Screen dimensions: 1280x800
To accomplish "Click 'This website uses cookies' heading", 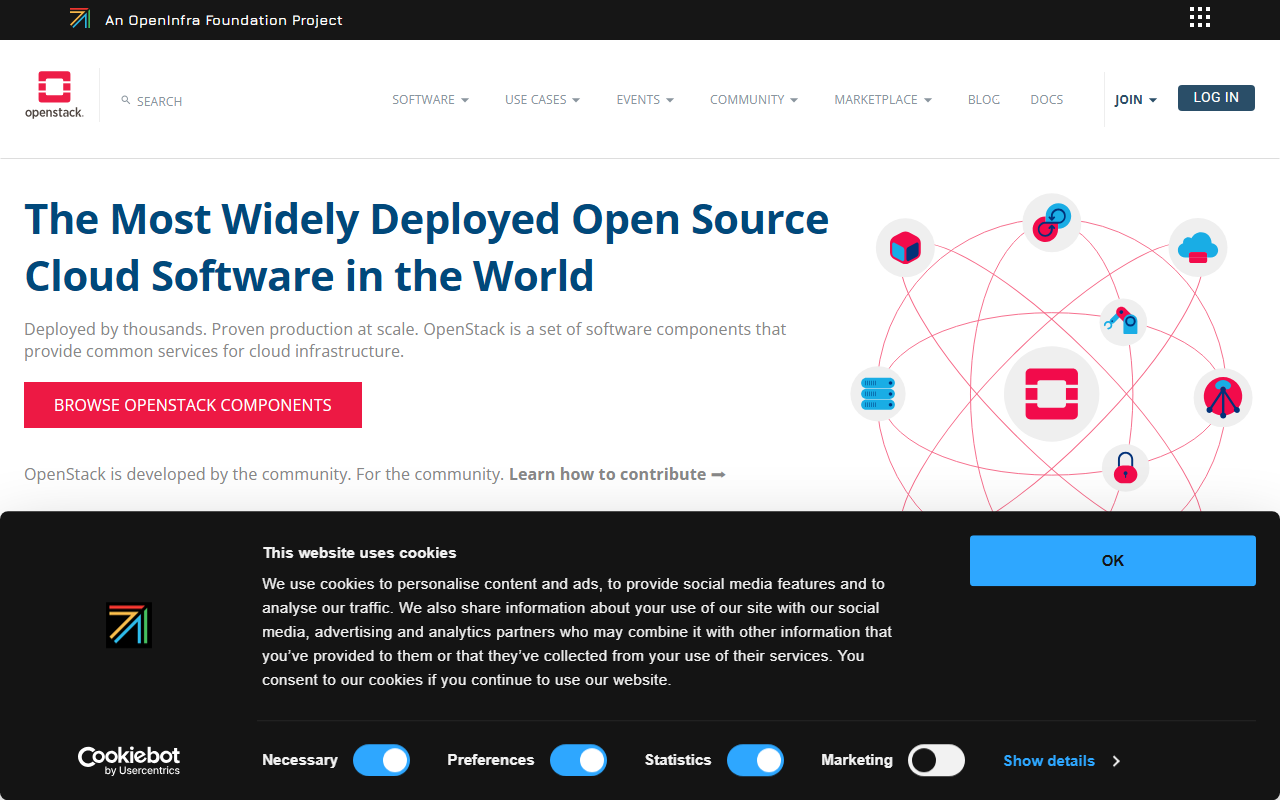I will coord(359,553).
